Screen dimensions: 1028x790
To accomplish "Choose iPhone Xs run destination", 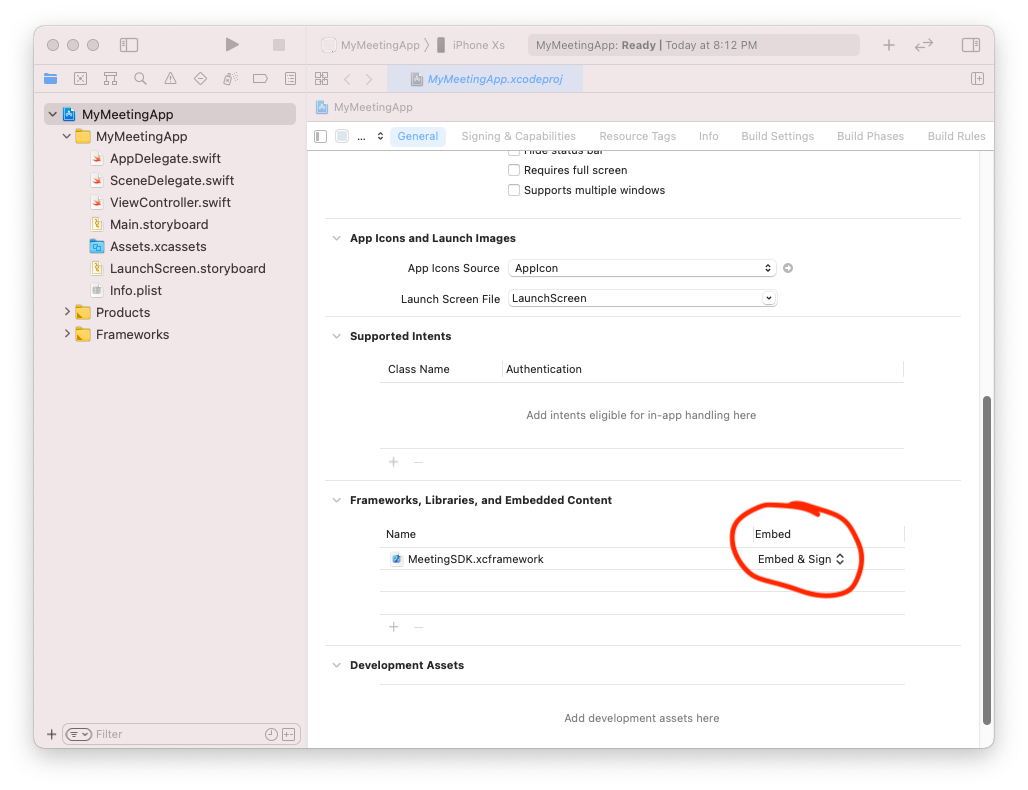I will (x=471, y=45).
